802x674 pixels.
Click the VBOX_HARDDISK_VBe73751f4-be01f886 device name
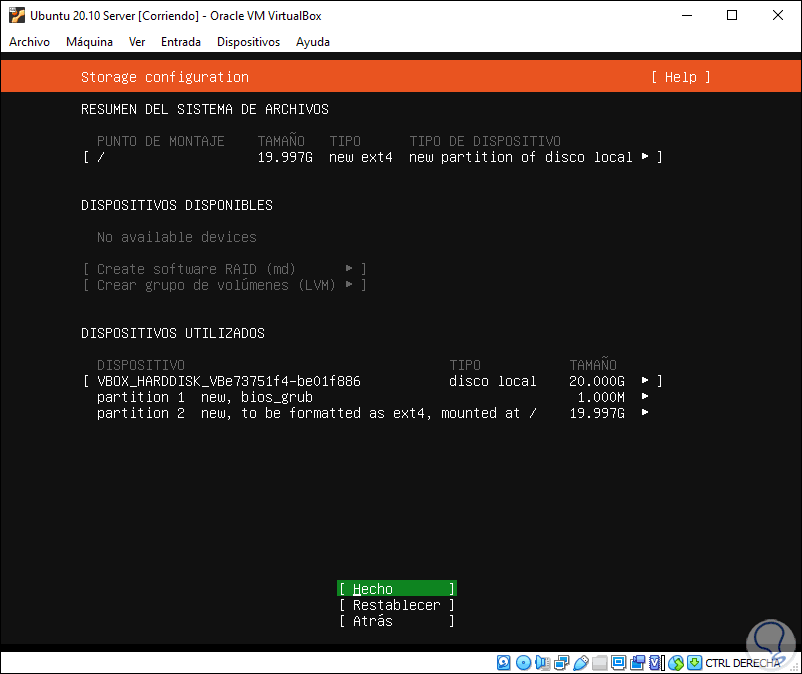coord(229,381)
